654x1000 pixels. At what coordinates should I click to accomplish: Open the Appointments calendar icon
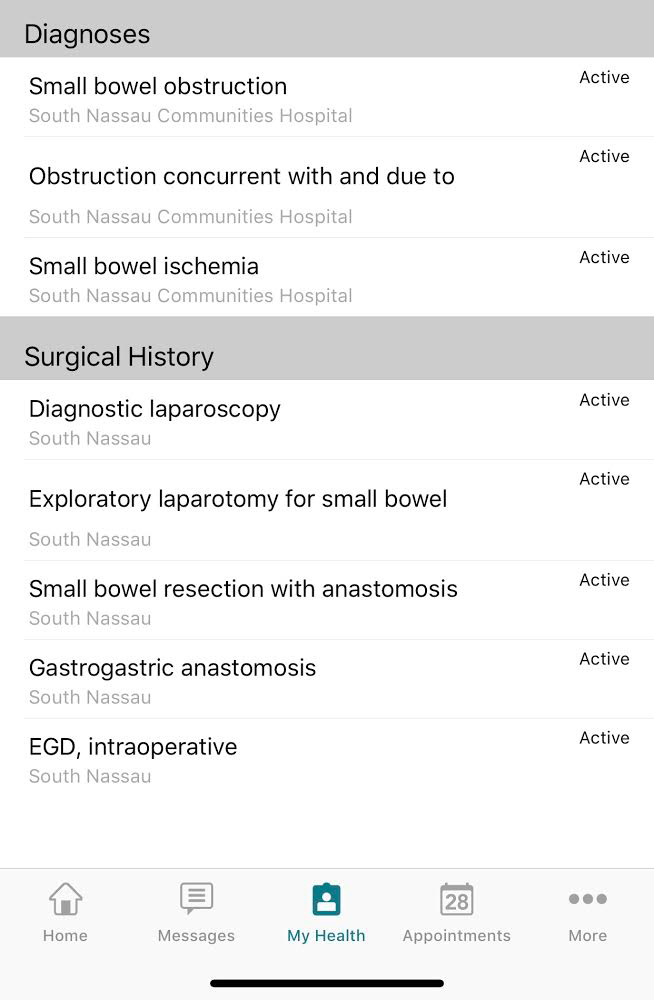[457, 899]
